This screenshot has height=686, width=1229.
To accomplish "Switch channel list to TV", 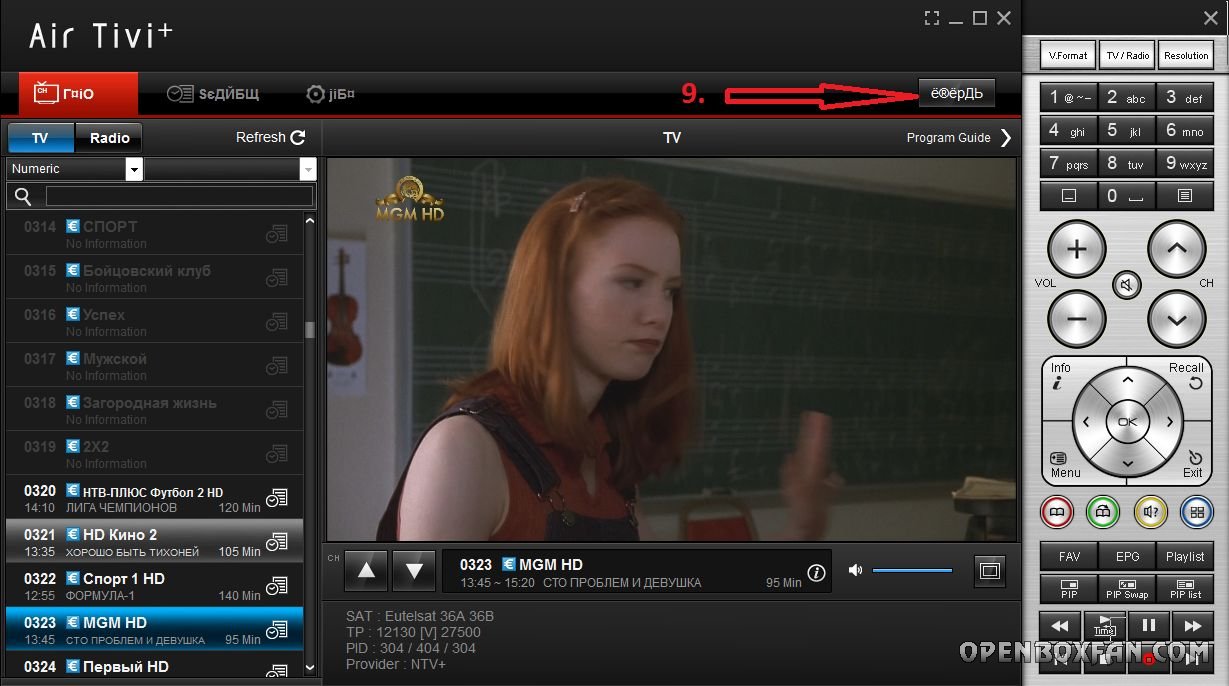I will (40, 138).
